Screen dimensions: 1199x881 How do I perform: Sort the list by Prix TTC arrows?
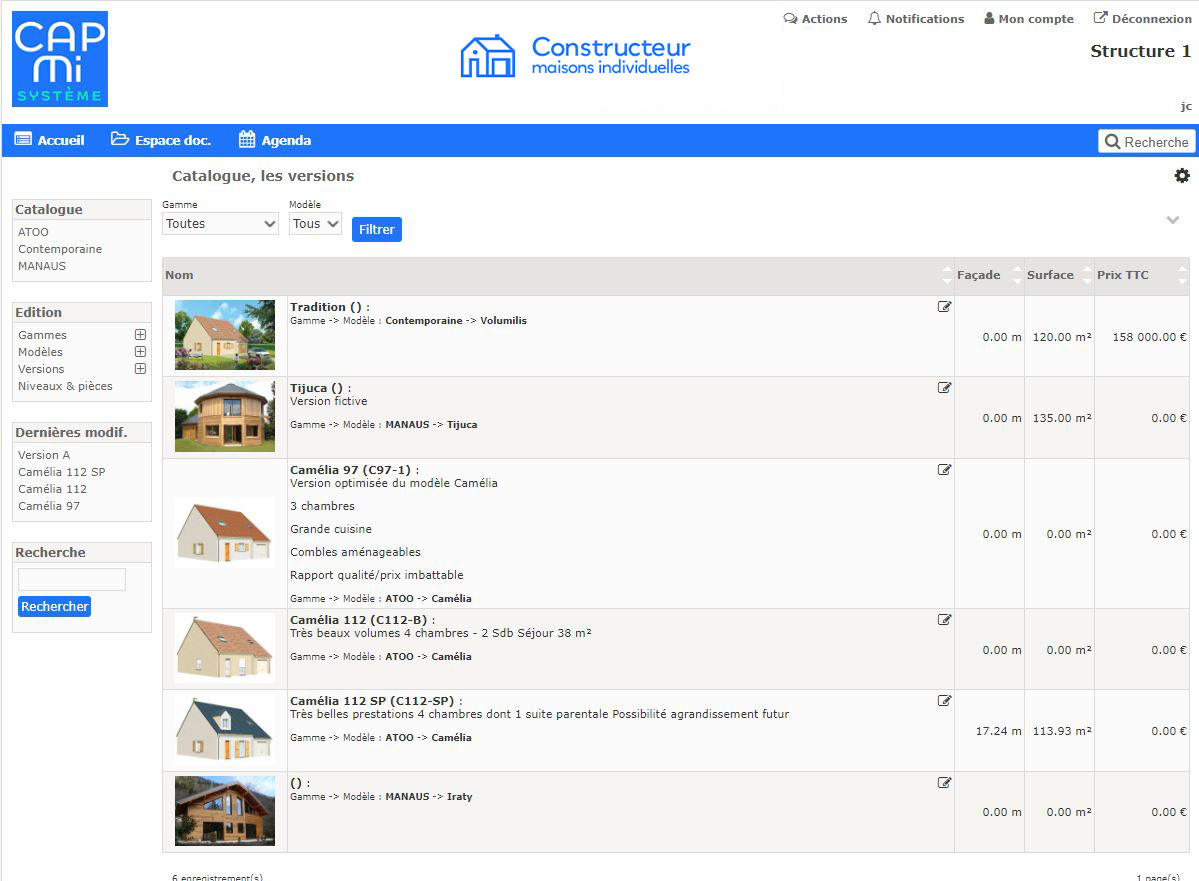tap(1182, 275)
